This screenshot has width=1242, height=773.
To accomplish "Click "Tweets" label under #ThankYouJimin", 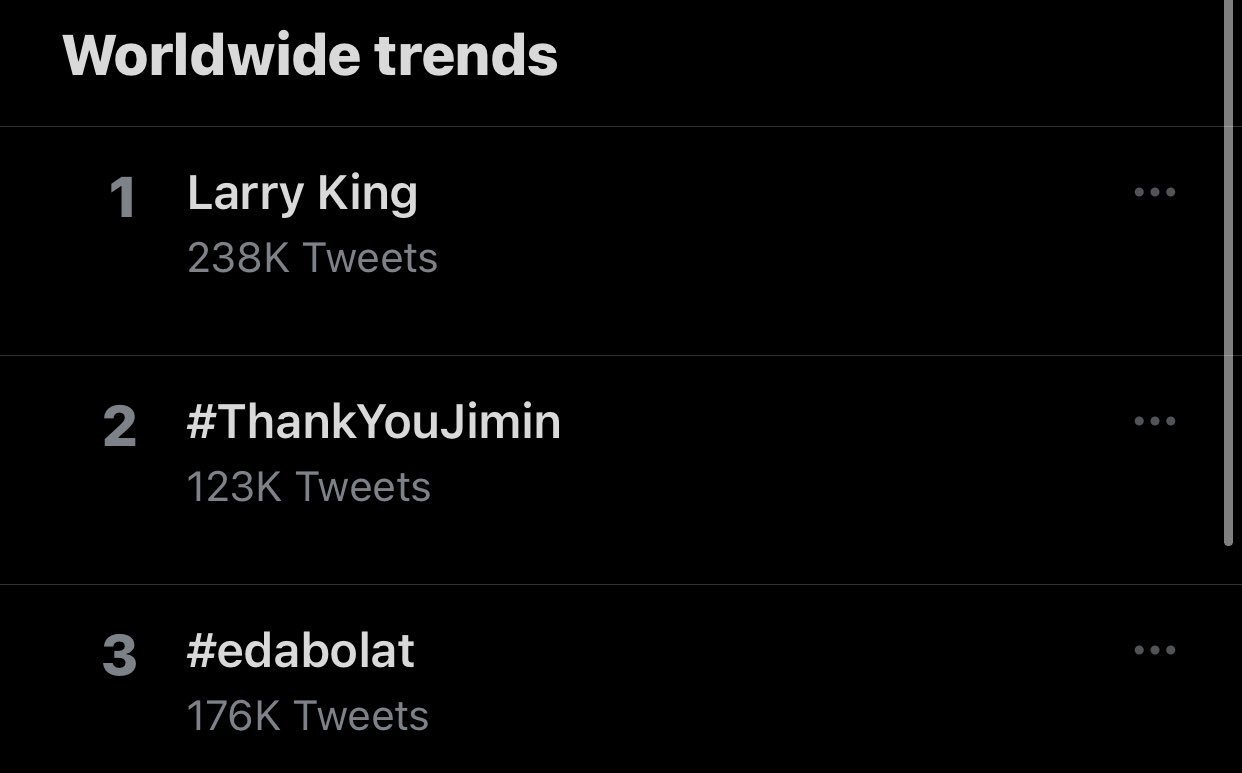I will [364, 487].
